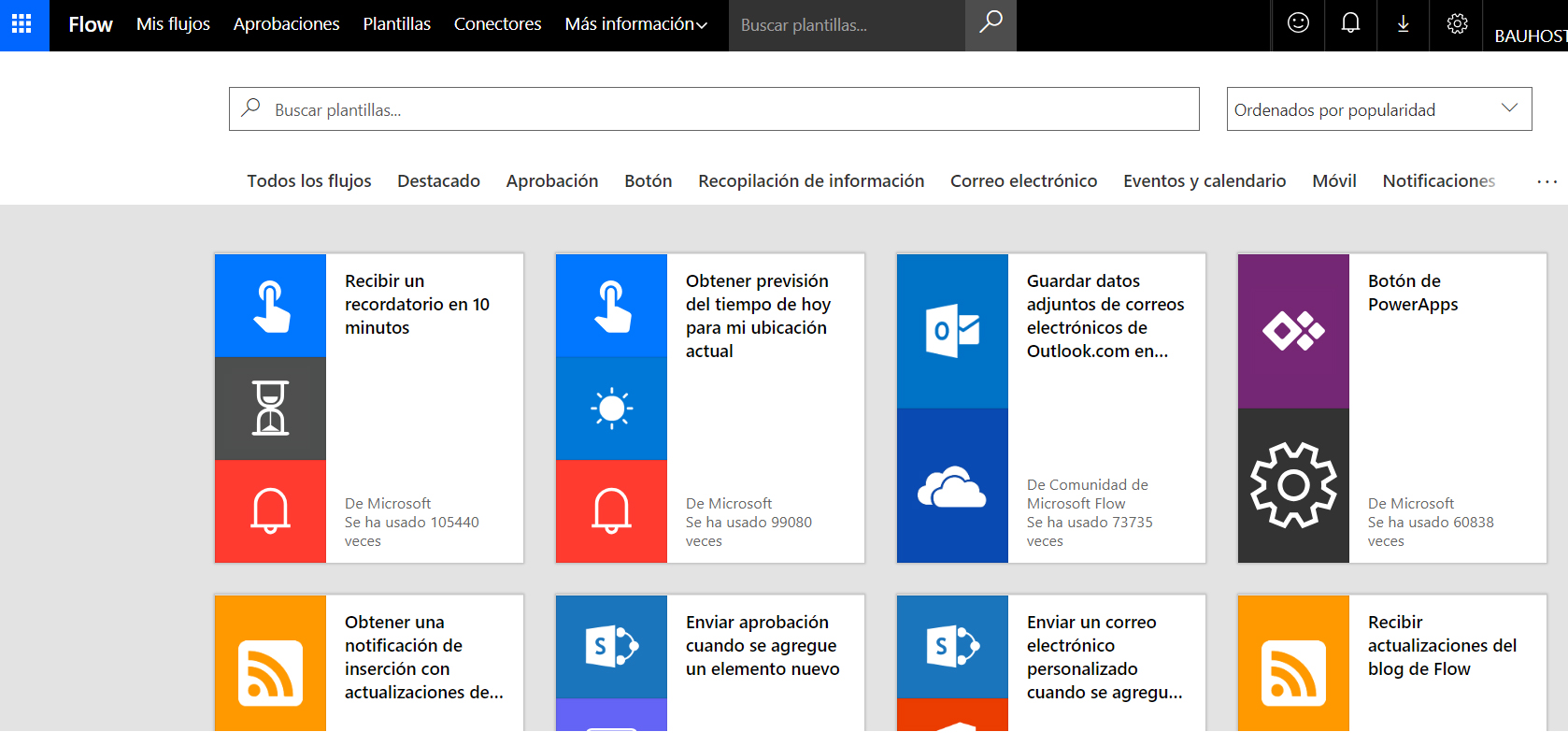This screenshot has width=1568, height=746.
Task: Select 'Correo electrónico' category tab
Action: tap(1024, 181)
